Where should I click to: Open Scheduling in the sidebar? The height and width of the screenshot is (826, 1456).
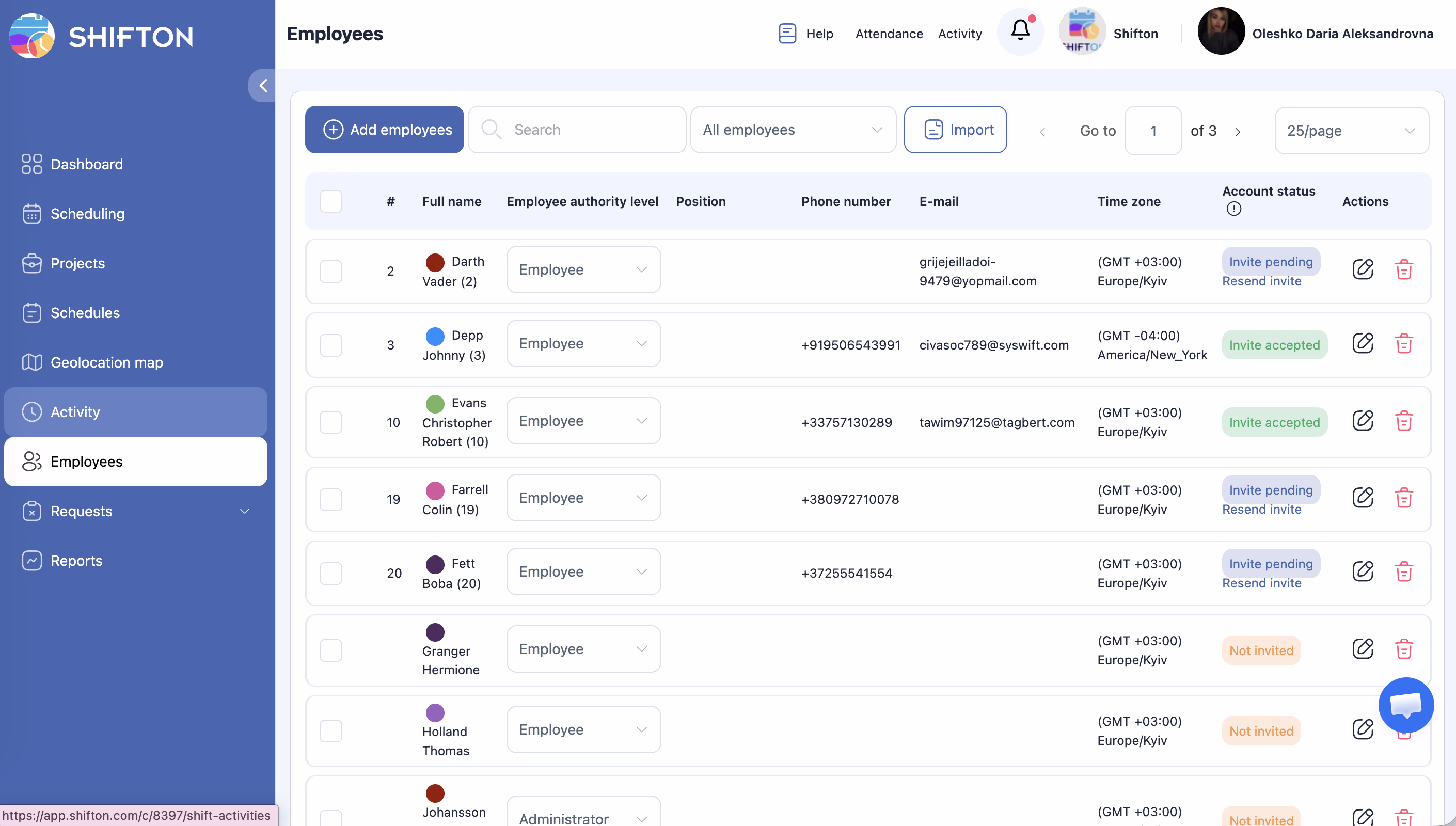pyautogui.click(x=87, y=214)
